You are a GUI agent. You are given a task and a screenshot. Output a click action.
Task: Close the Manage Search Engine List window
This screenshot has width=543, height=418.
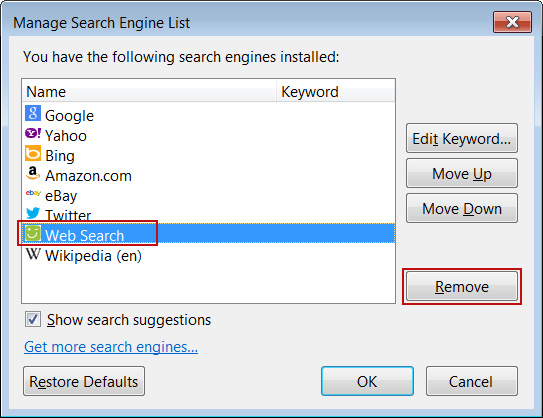tap(512, 22)
